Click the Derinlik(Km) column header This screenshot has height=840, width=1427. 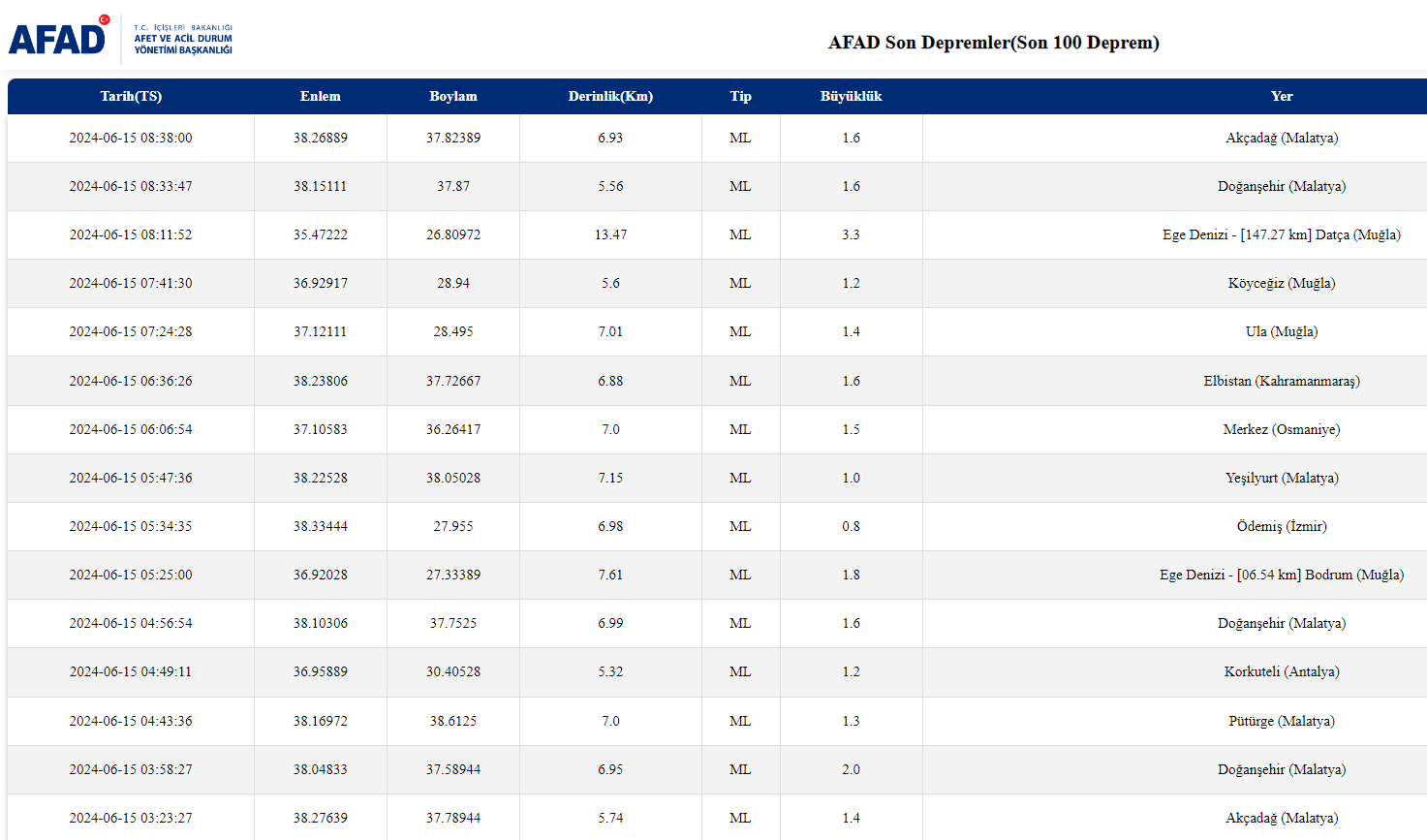(610, 96)
